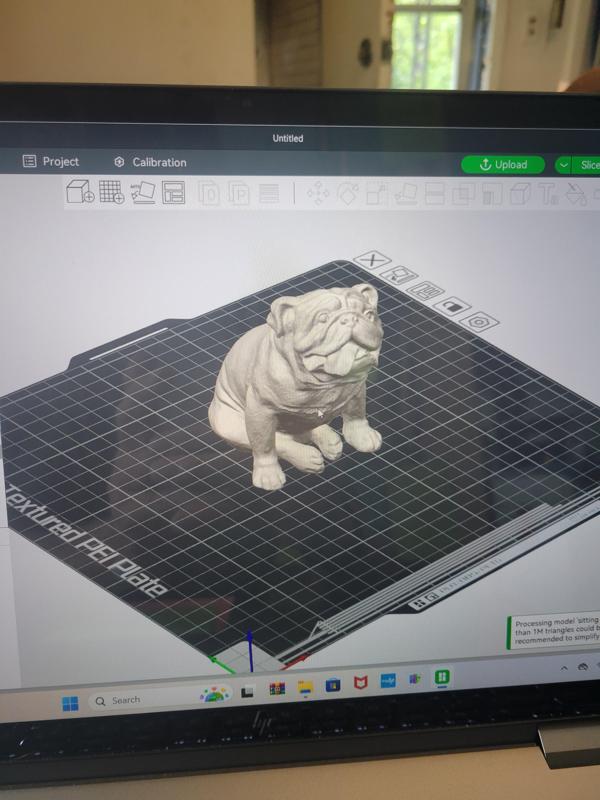Screen dimensions: 600x800
Task: Arrange all objects using the toolbar icon
Action: click(173, 193)
